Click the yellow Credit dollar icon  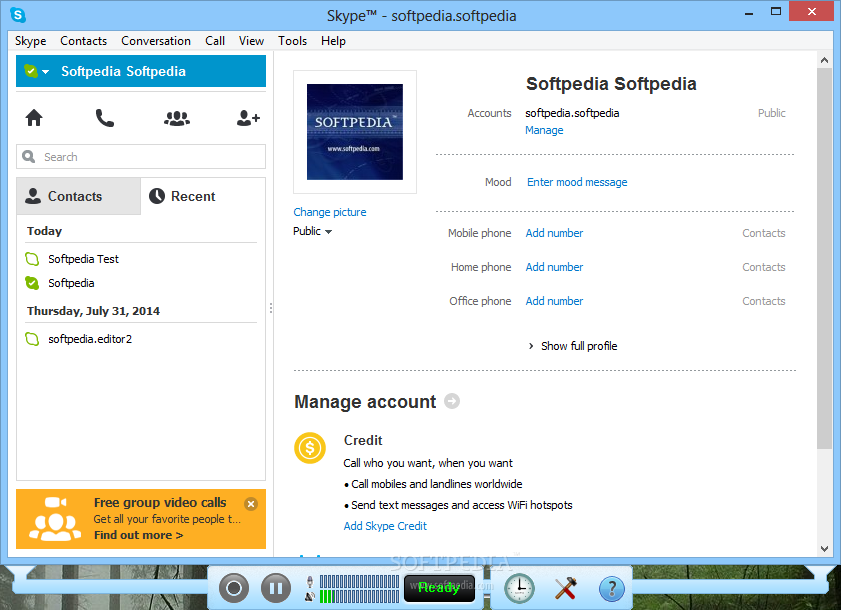tap(310, 447)
